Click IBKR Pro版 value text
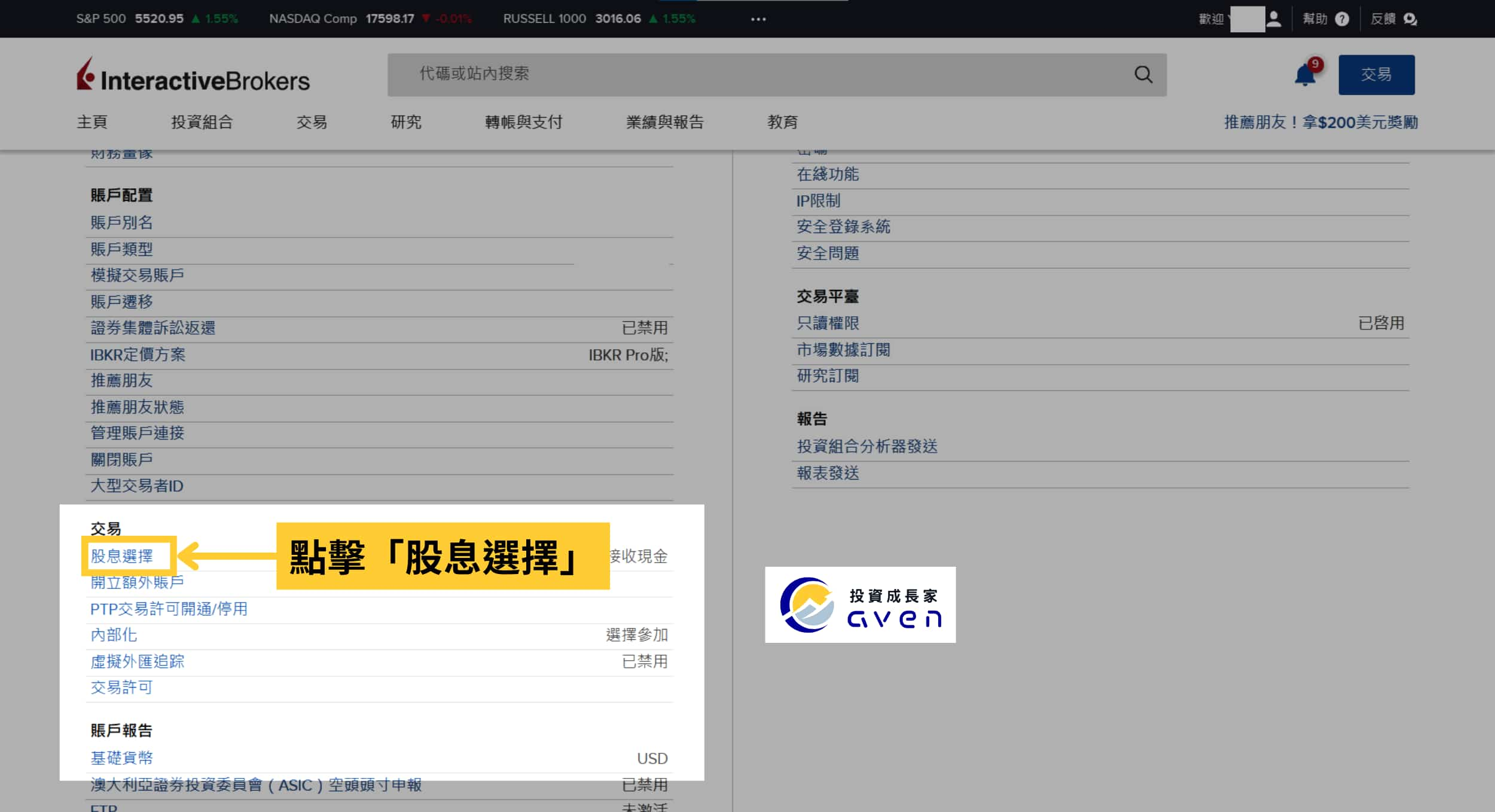The image size is (1495, 812). (628, 355)
